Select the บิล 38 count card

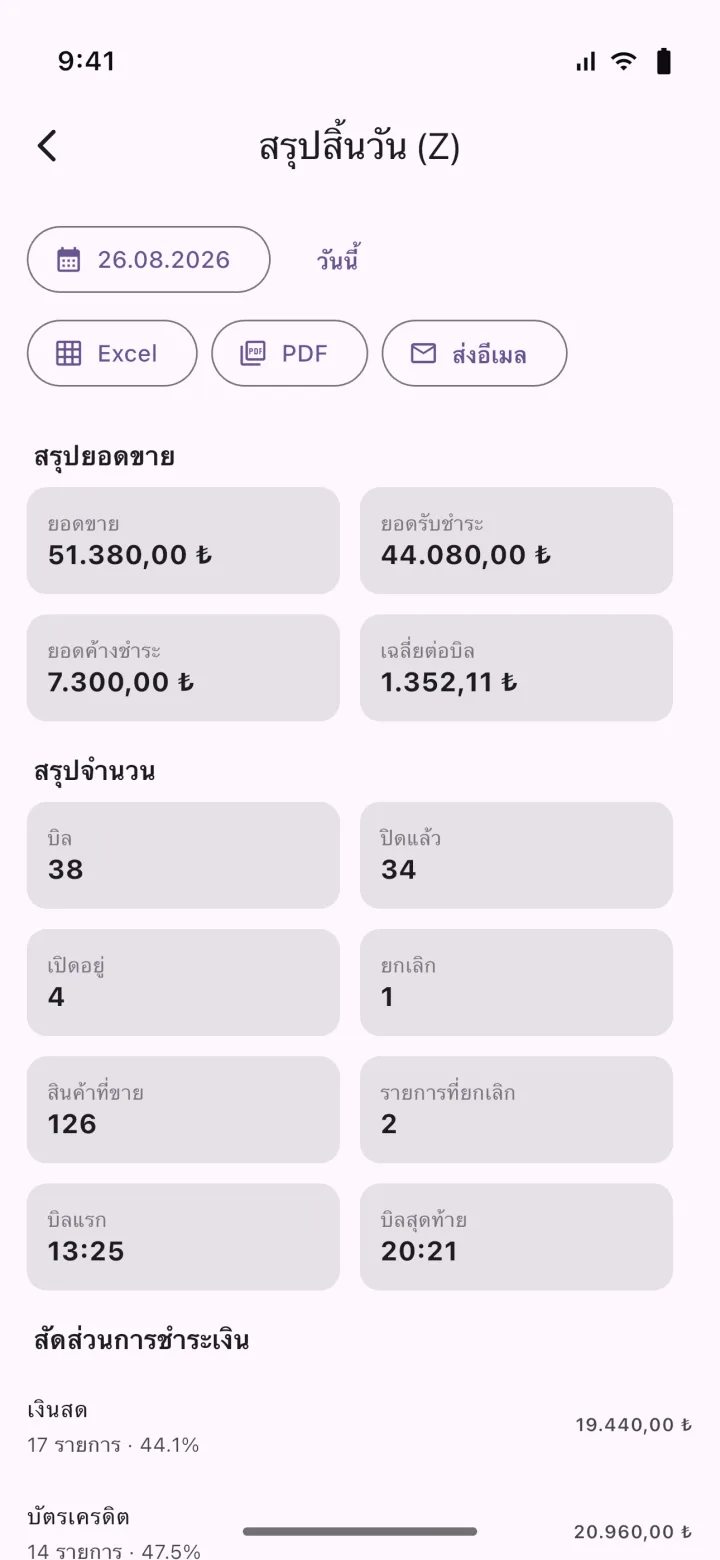183,855
